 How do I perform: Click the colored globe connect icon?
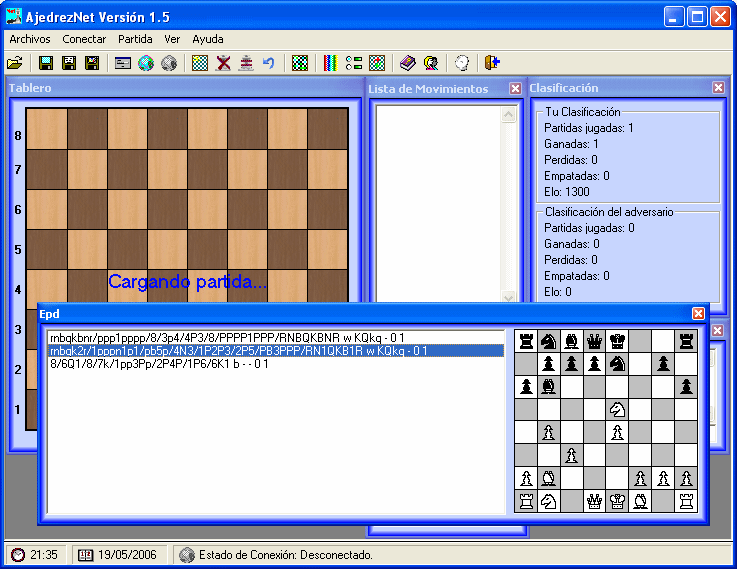click(146, 63)
